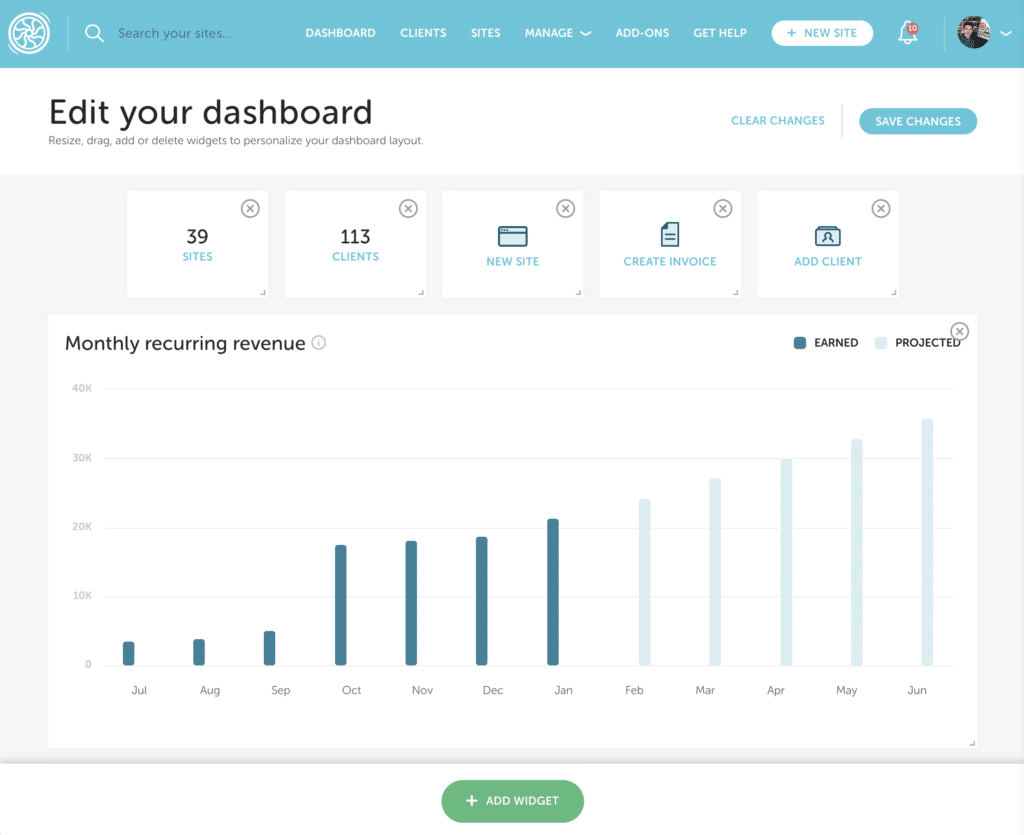
Task: Remove the 39 Sites widget
Action: 250,208
